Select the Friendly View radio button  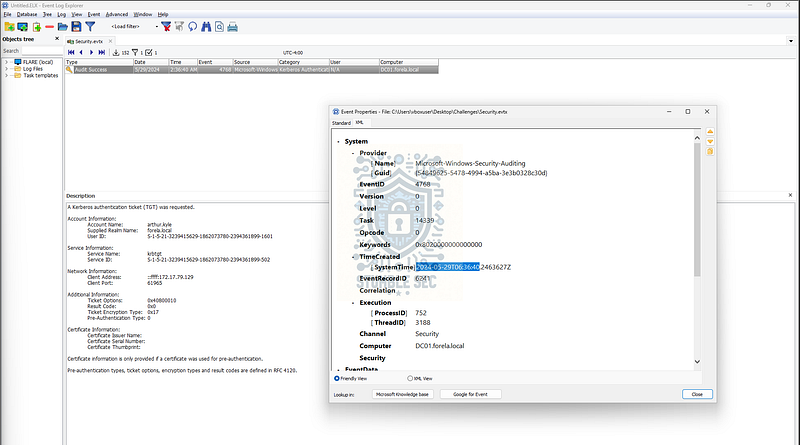[x=337, y=379]
